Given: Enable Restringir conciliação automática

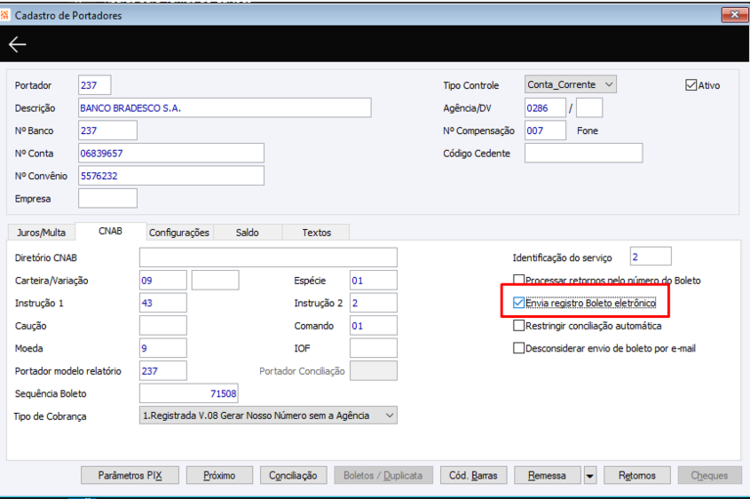Looking at the screenshot, I should [518, 326].
